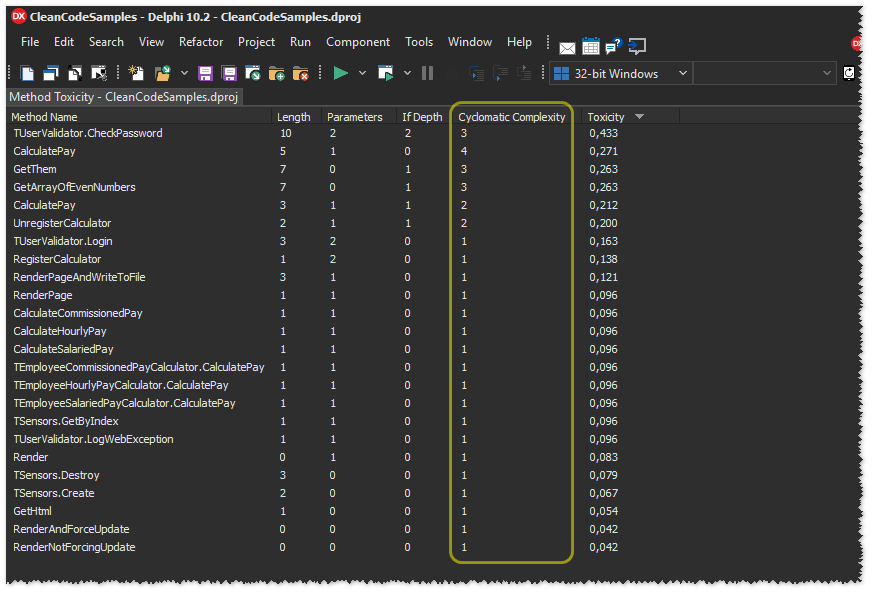This screenshot has height=596, width=875.
Task: Click the Windows logo in platform selector
Action: [561, 74]
